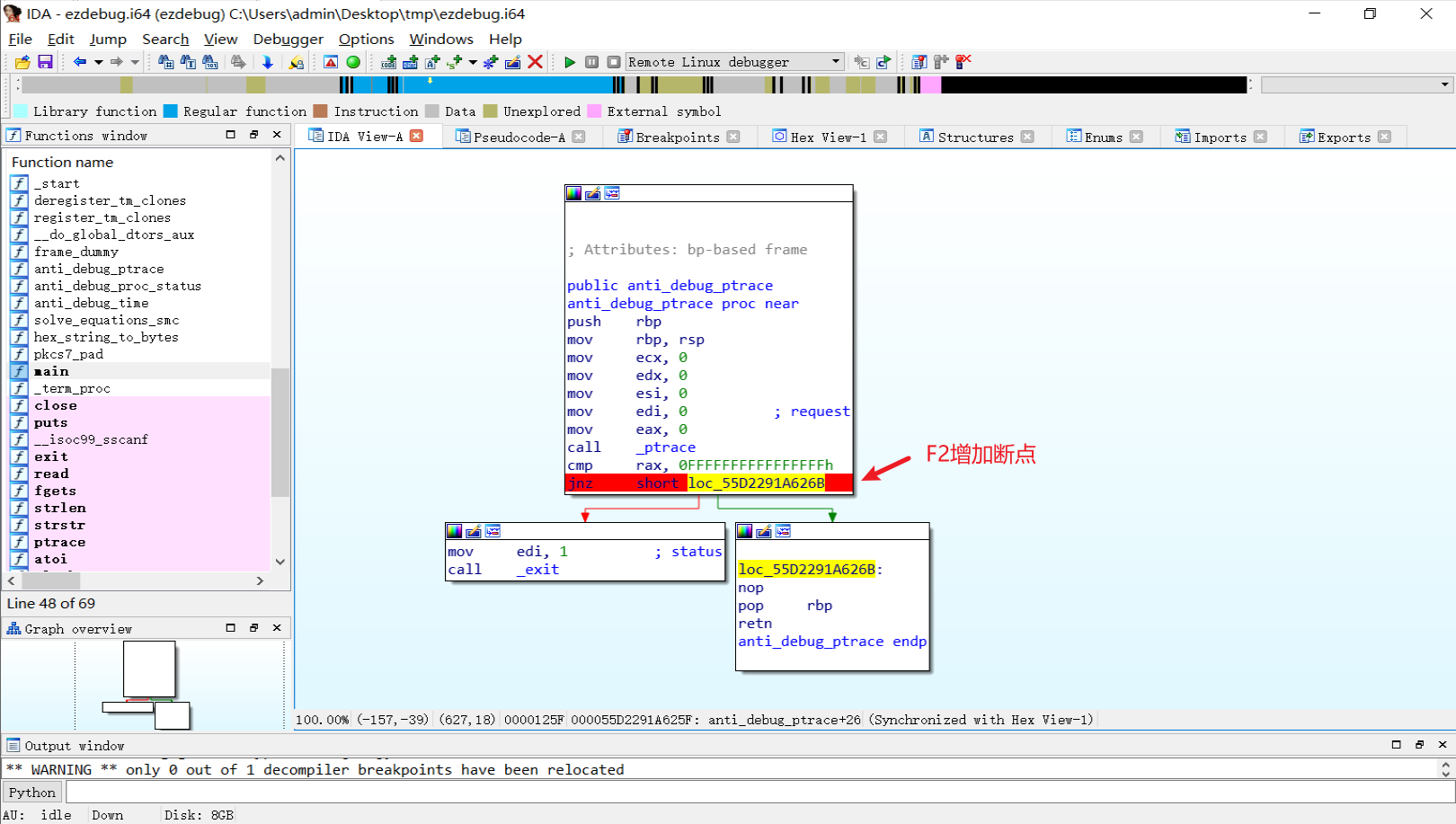Select hex_string_to_bytes in the Functions list
Viewport: 1456px width, 824px height.
point(106,337)
